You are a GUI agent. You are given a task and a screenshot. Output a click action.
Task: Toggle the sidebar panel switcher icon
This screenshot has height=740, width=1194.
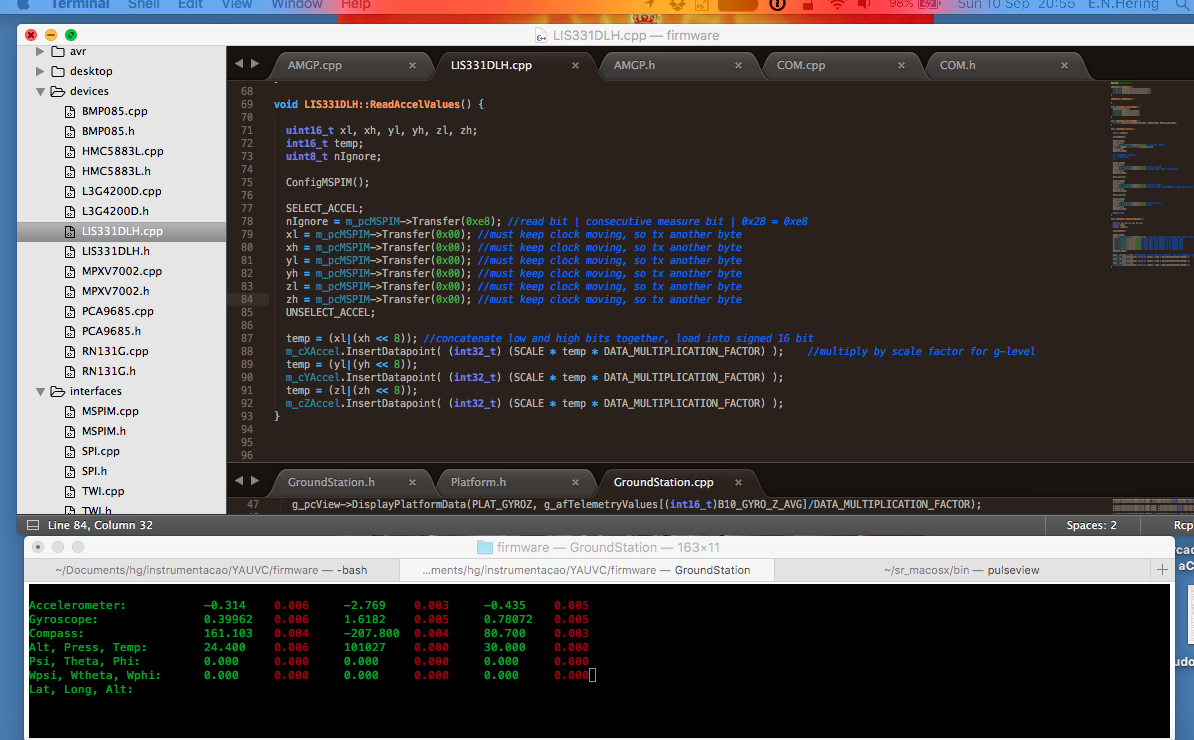pyautogui.click(x=33, y=525)
